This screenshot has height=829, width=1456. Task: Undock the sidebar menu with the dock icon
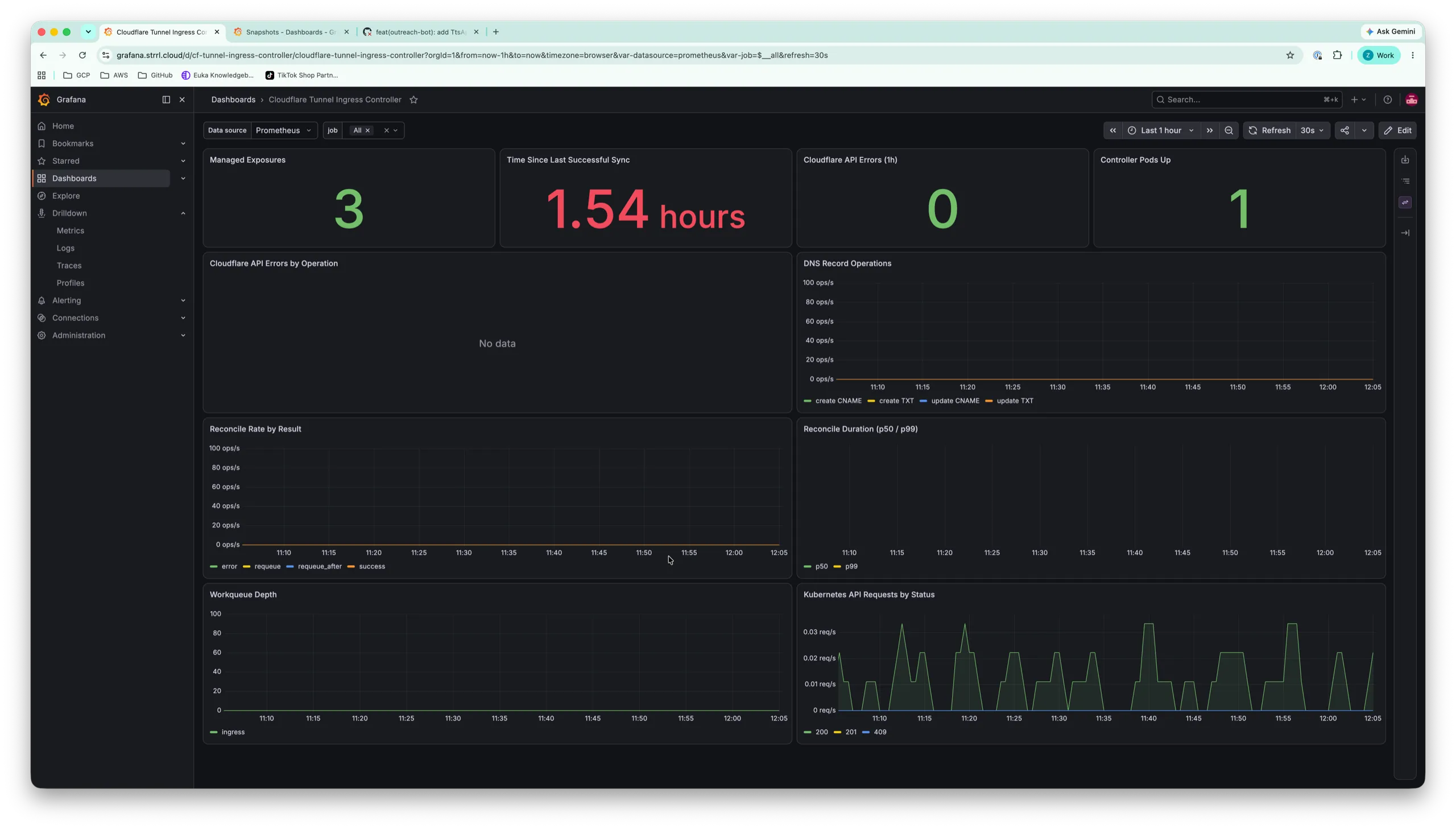166,100
